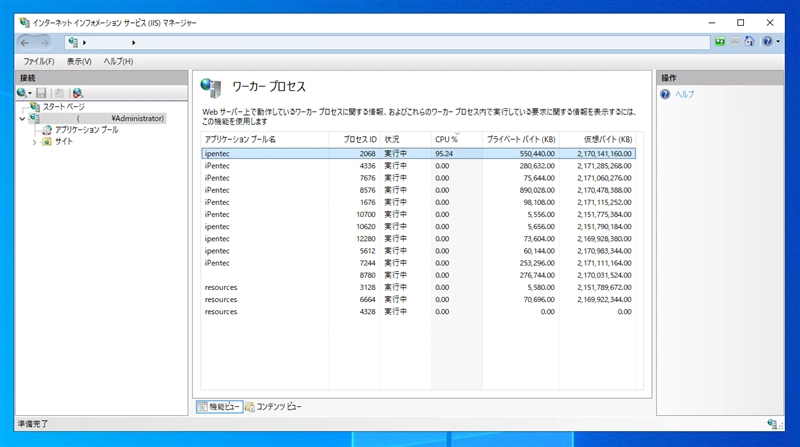Click the address bar breadcrumb field
The image size is (800, 447).
[x=388, y=42]
